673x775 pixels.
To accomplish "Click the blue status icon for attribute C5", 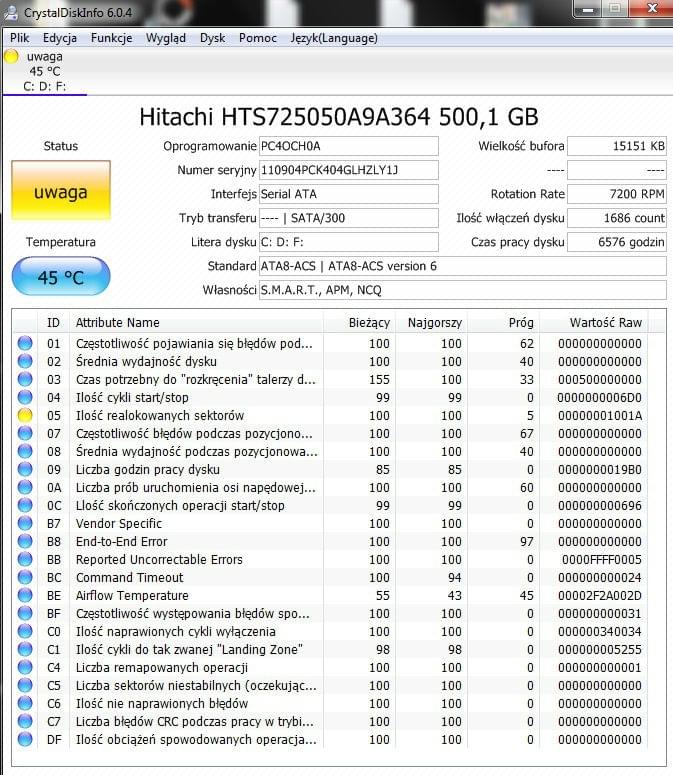I will coord(25,685).
